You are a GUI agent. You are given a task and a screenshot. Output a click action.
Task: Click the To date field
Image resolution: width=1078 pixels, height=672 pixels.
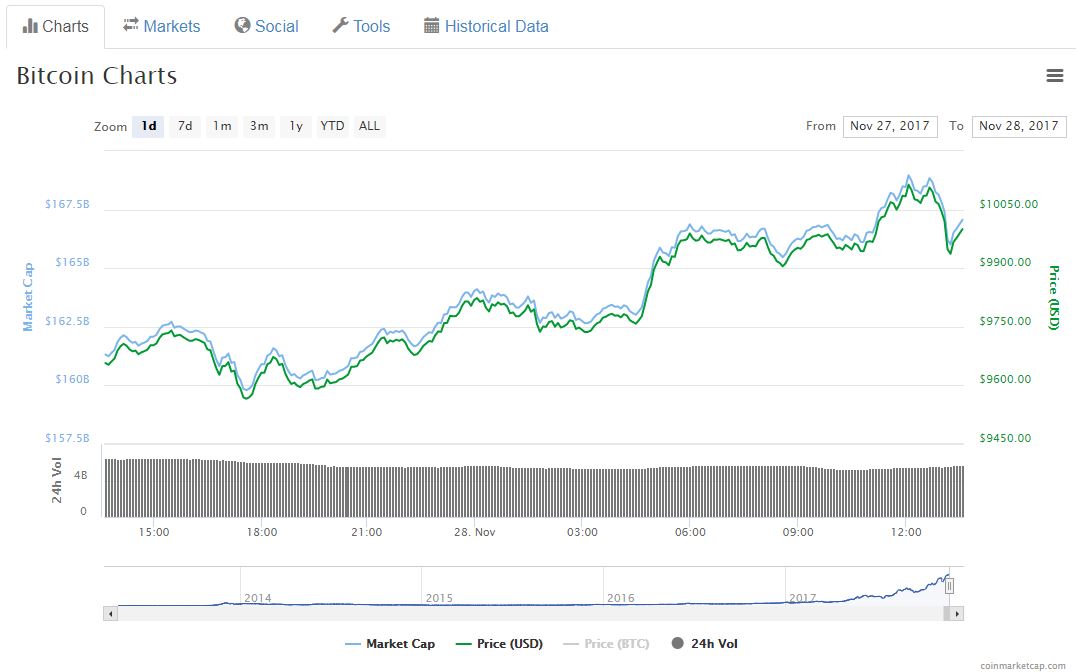click(x=1018, y=126)
